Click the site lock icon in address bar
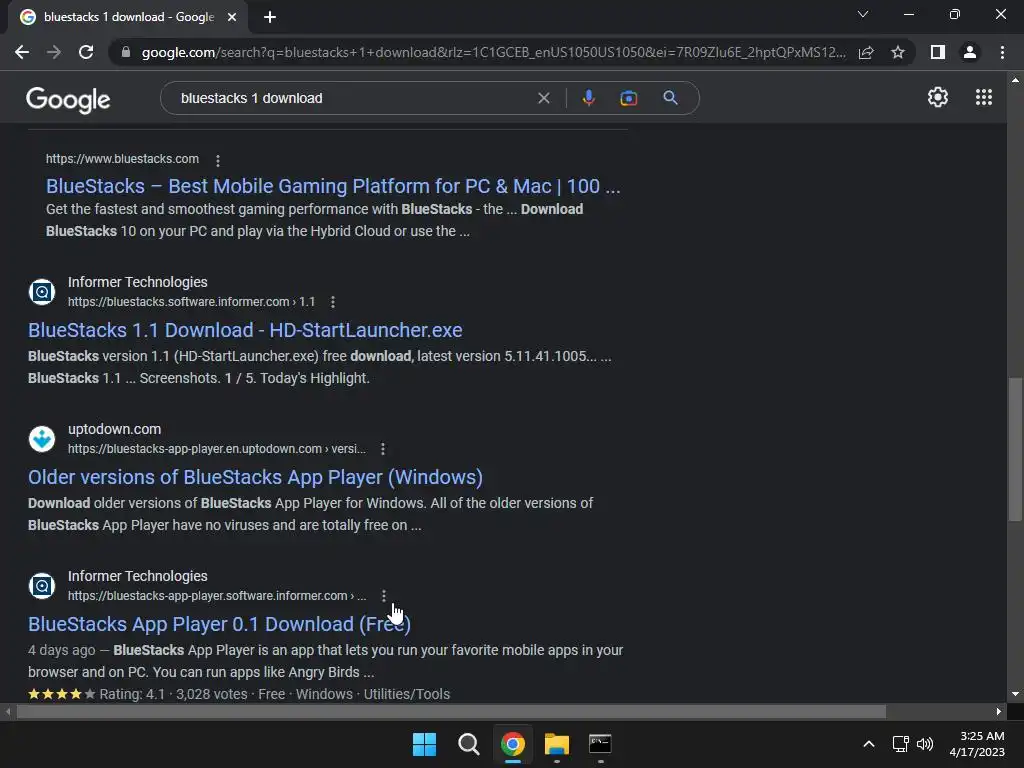This screenshot has height=768, width=1024. coord(126,52)
